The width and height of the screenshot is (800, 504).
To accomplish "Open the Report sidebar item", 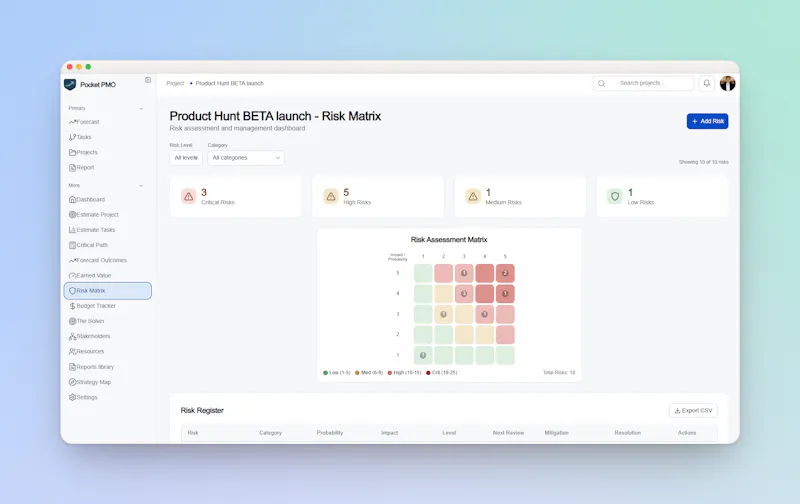I will coord(82,168).
